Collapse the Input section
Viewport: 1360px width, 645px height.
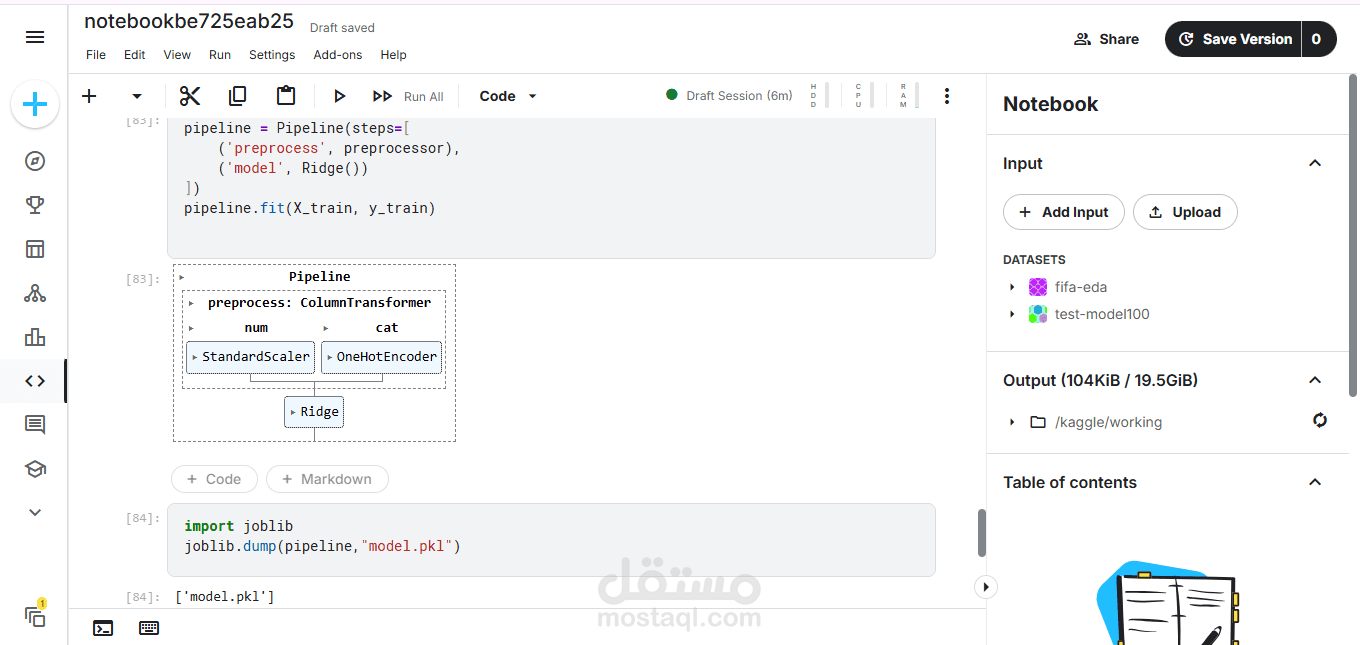(x=1315, y=163)
